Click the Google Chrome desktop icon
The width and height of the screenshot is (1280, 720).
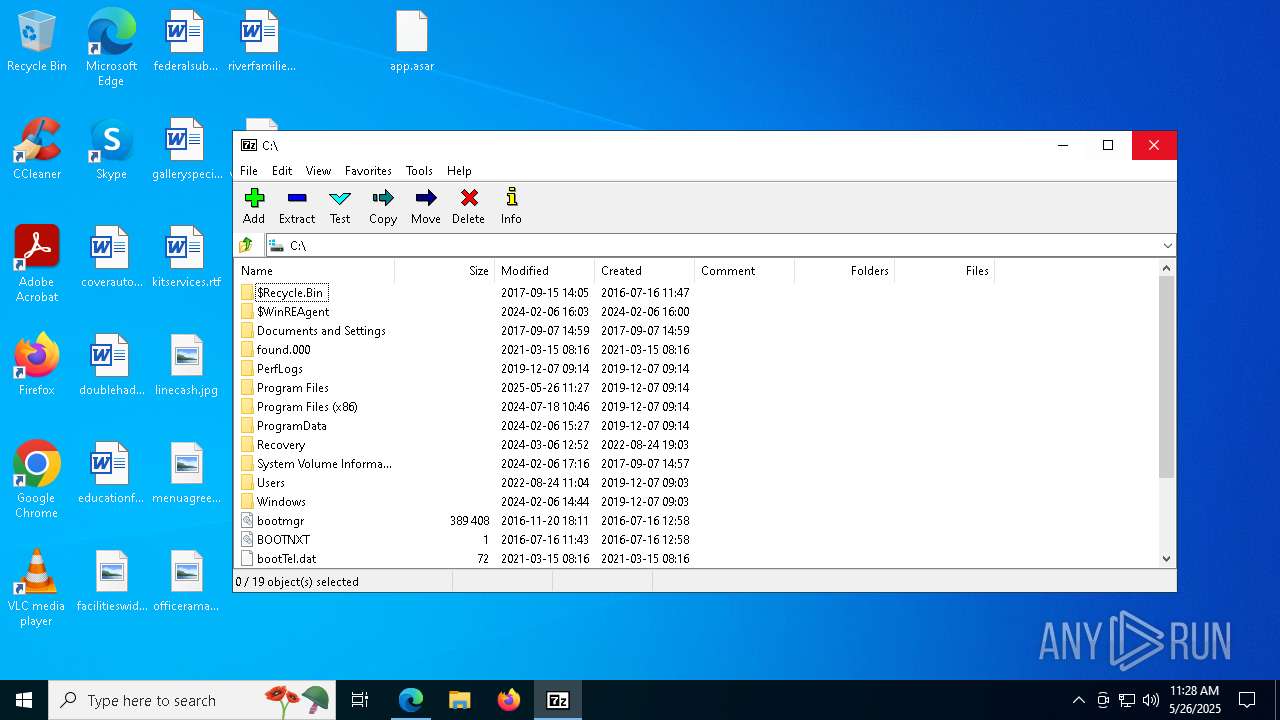click(x=37, y=480)
